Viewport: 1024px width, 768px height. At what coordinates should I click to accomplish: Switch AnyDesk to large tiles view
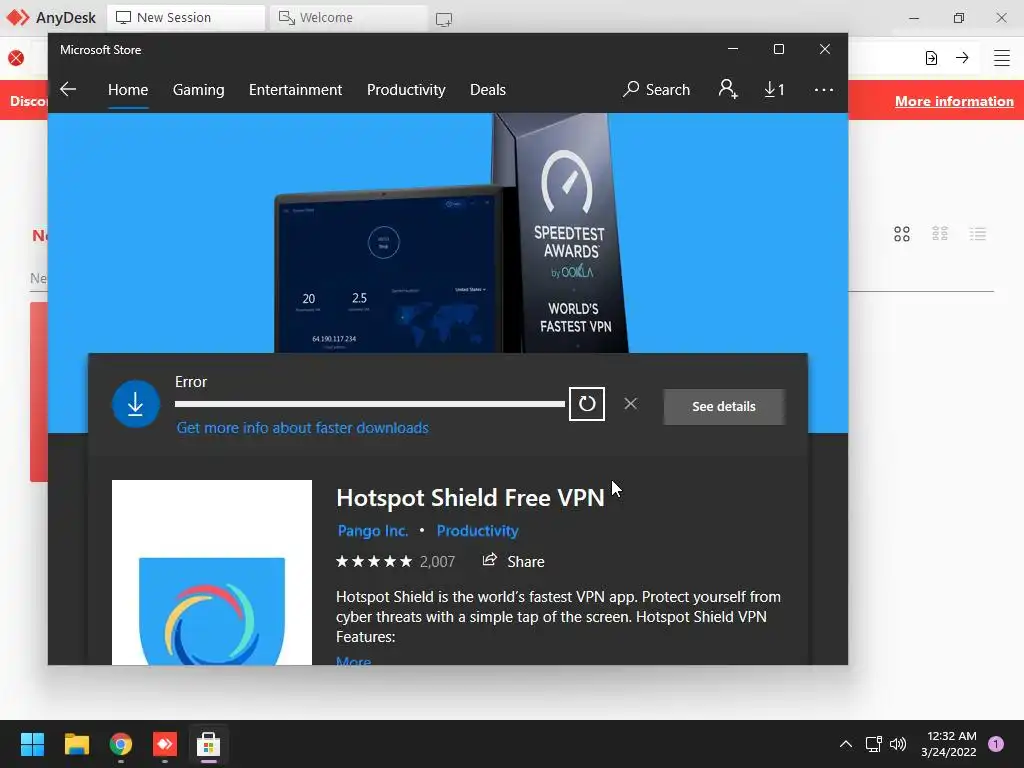902,234
